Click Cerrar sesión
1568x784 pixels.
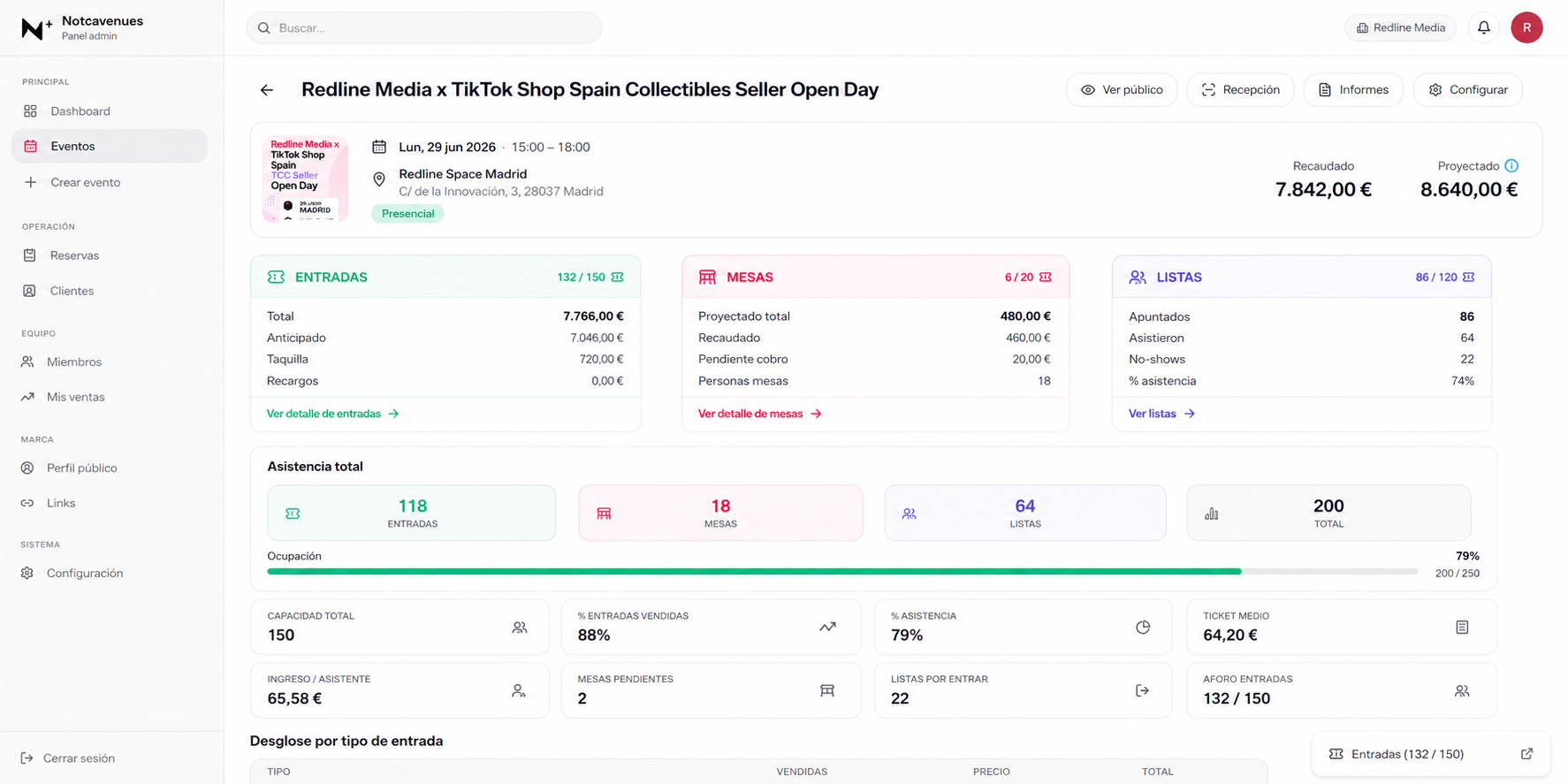pyautogui.click(x=68, y=758)
